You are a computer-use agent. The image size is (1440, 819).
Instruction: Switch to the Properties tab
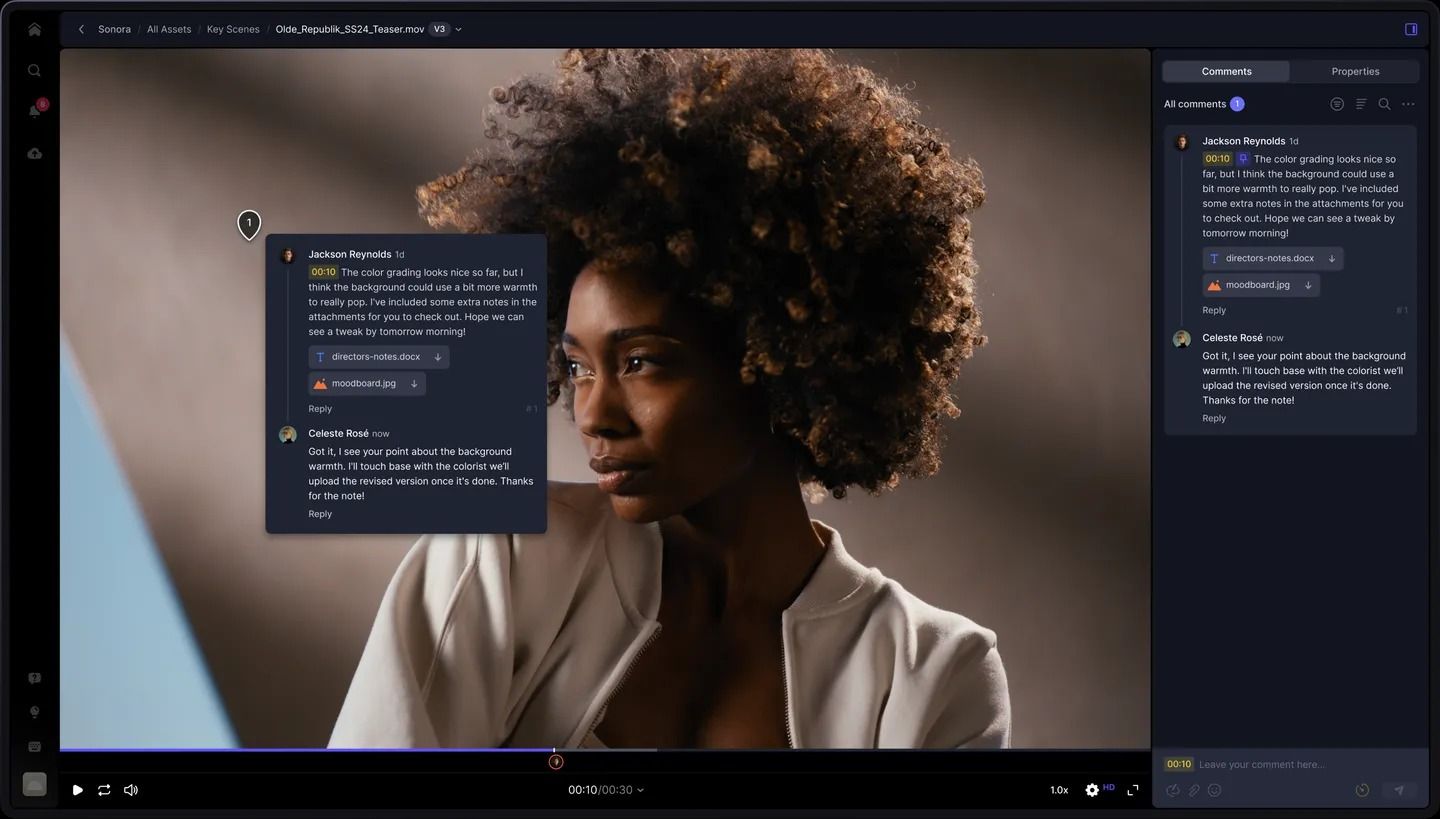pyautogui.click(x=1355, y=71)
